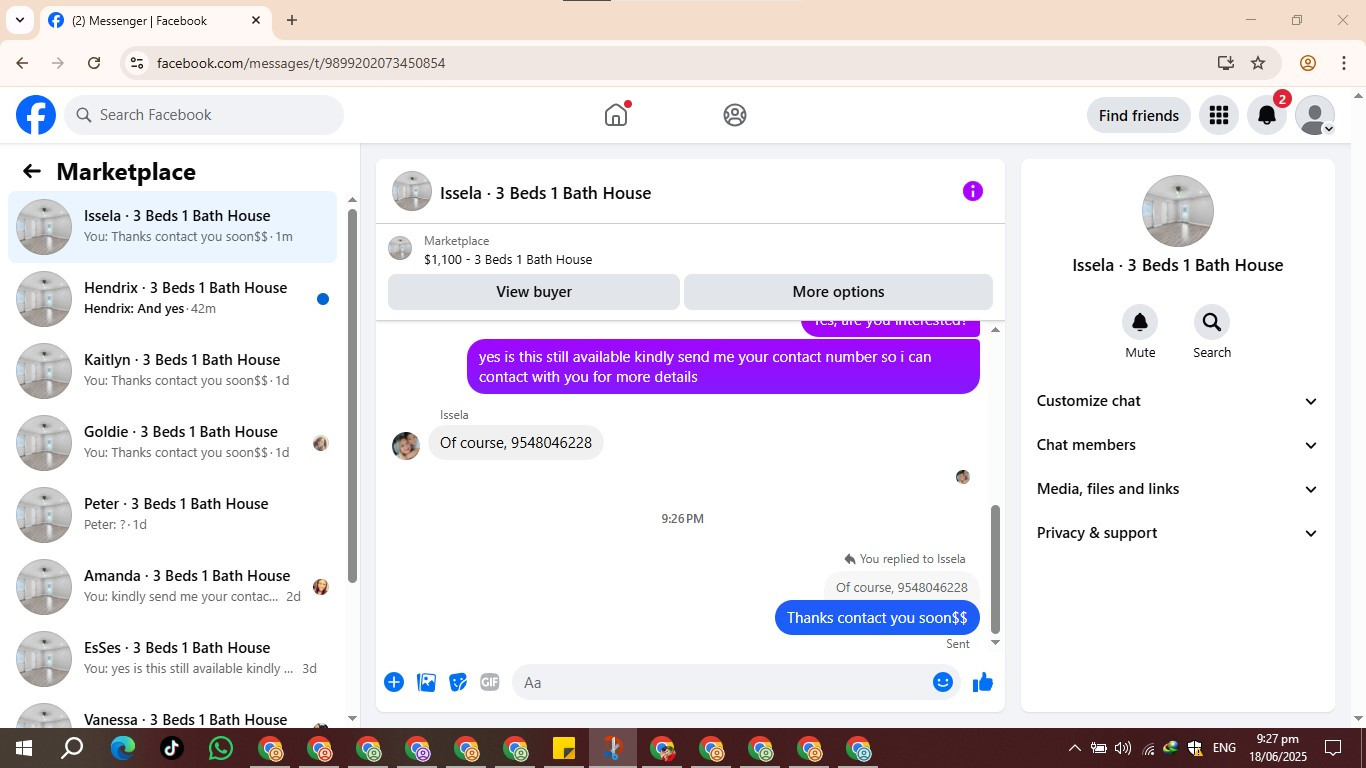
Task: Open the Peter conversation
Action: (x=173, y=515)
